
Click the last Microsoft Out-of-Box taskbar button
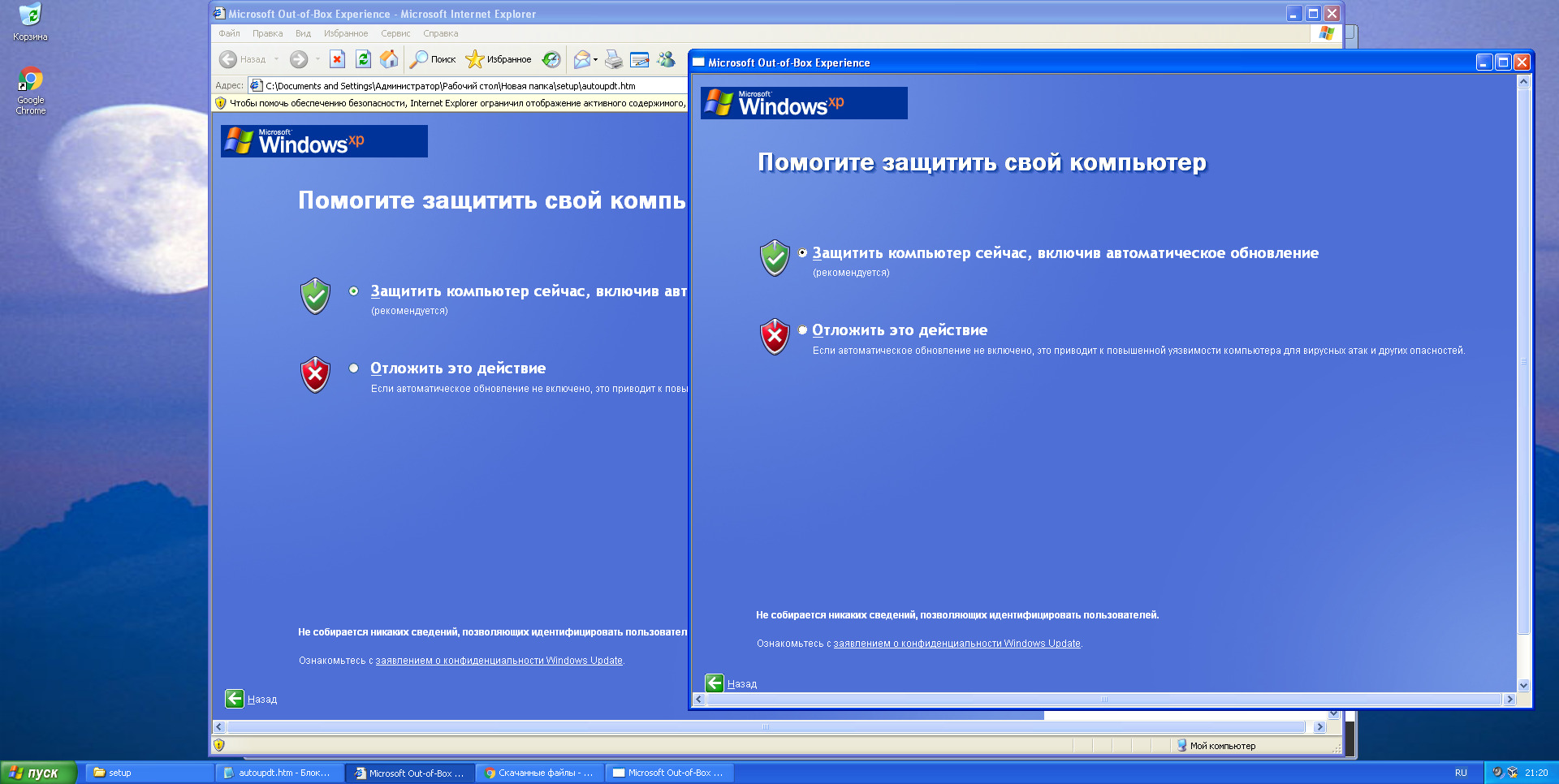(x=668, y=773)
